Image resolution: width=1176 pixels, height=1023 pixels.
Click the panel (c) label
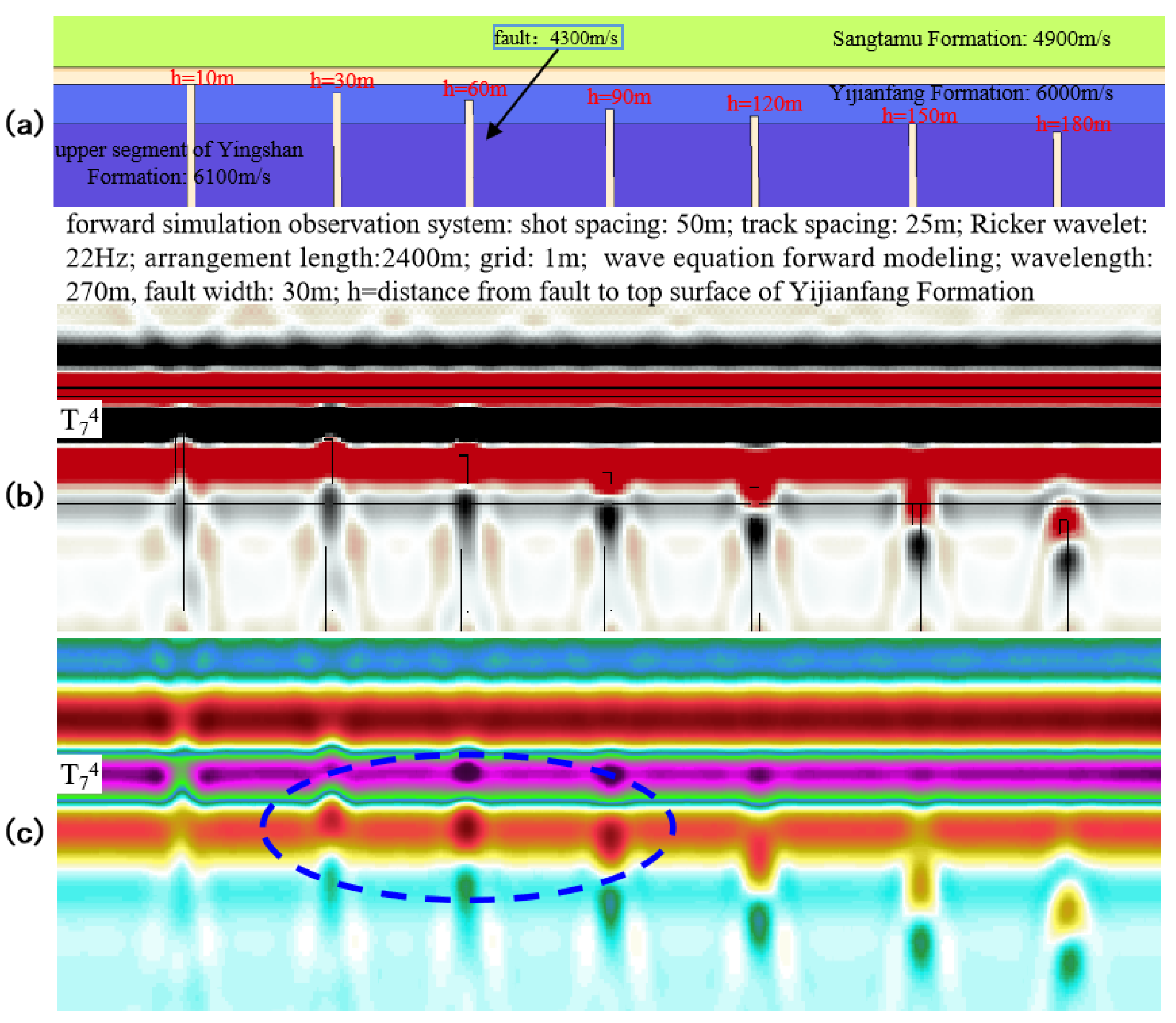24,831
